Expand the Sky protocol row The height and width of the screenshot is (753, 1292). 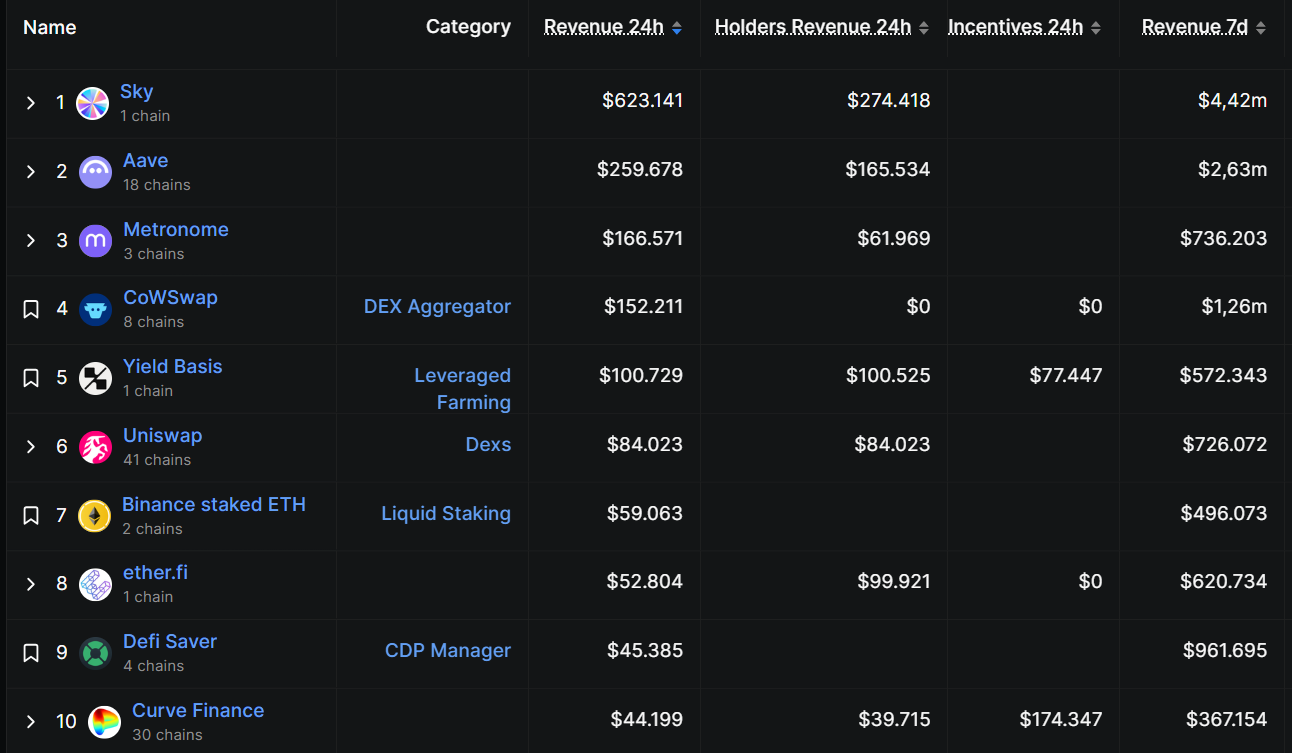pos(31,103)
